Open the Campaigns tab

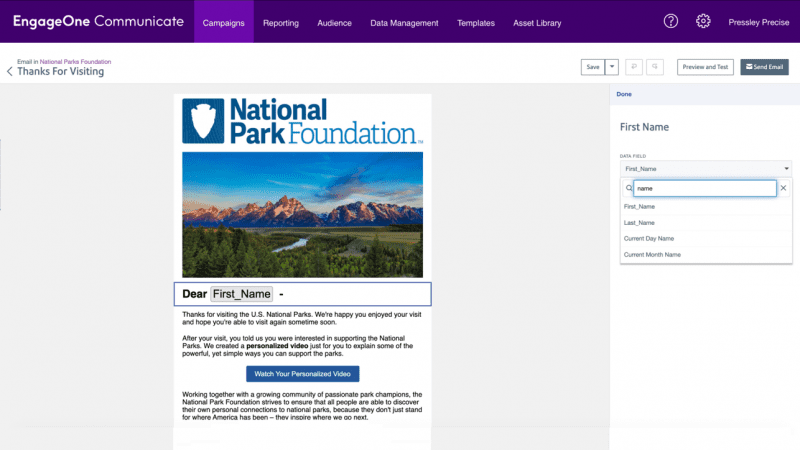point(223,23)
